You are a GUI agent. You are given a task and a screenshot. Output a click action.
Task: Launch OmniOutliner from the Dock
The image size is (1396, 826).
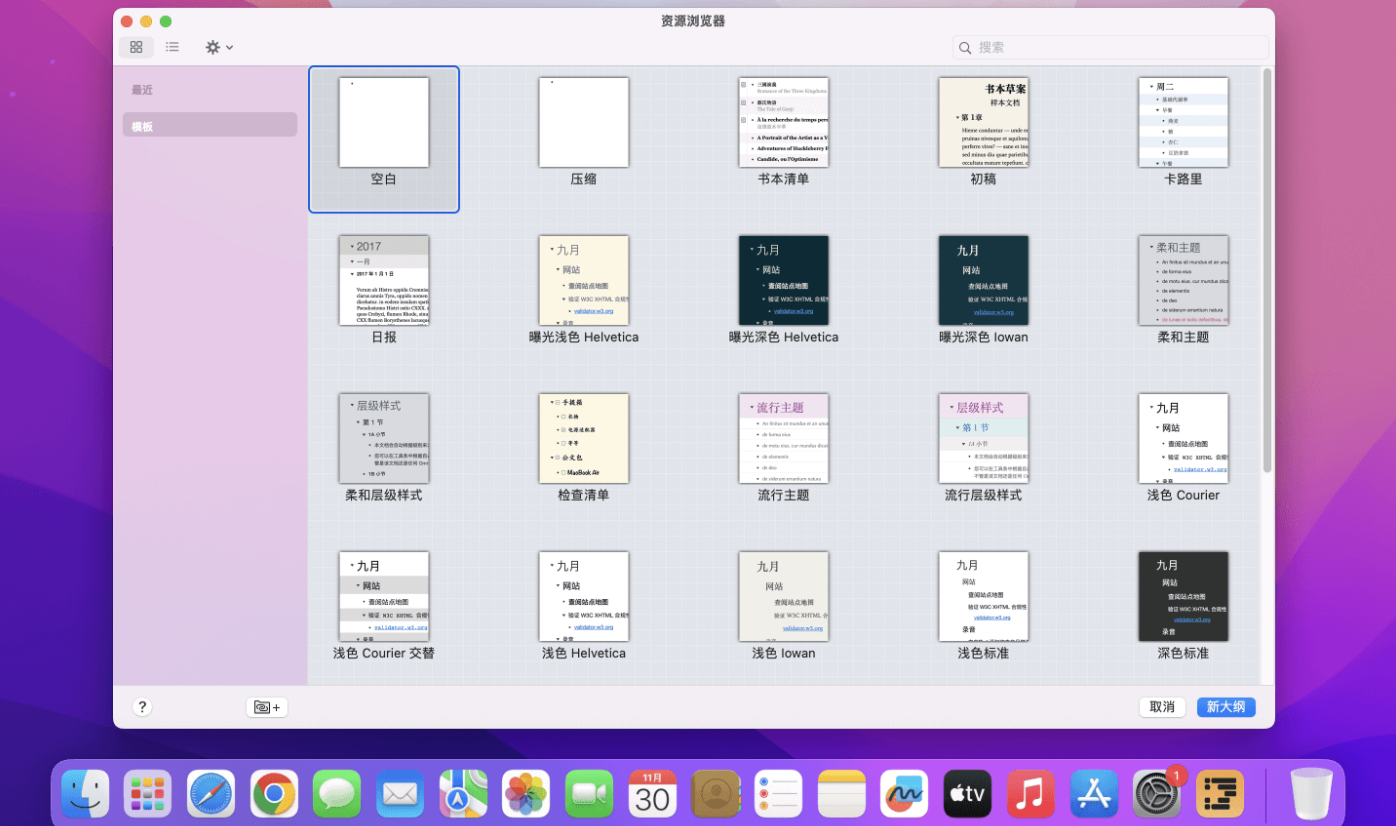tap(1219, 794)
